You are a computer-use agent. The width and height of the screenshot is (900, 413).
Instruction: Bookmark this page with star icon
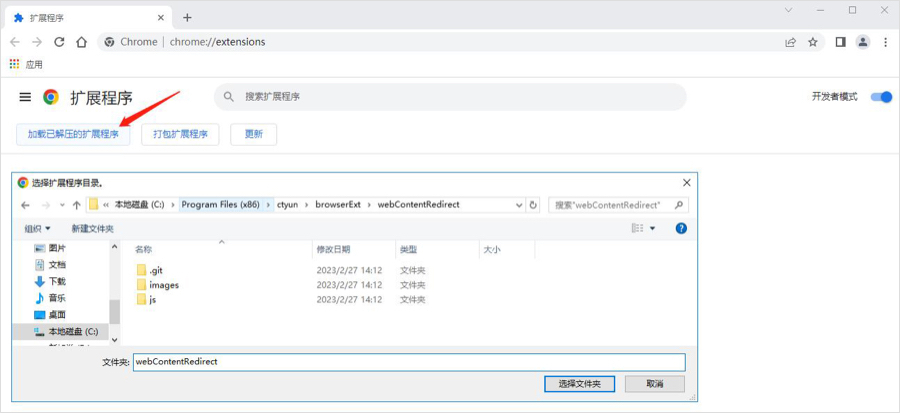point(813,42)
